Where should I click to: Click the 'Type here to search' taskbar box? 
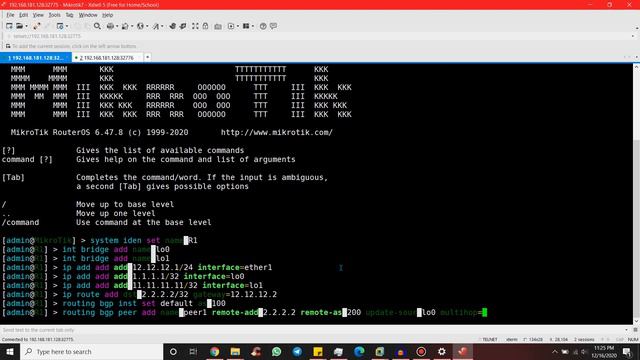91,351
